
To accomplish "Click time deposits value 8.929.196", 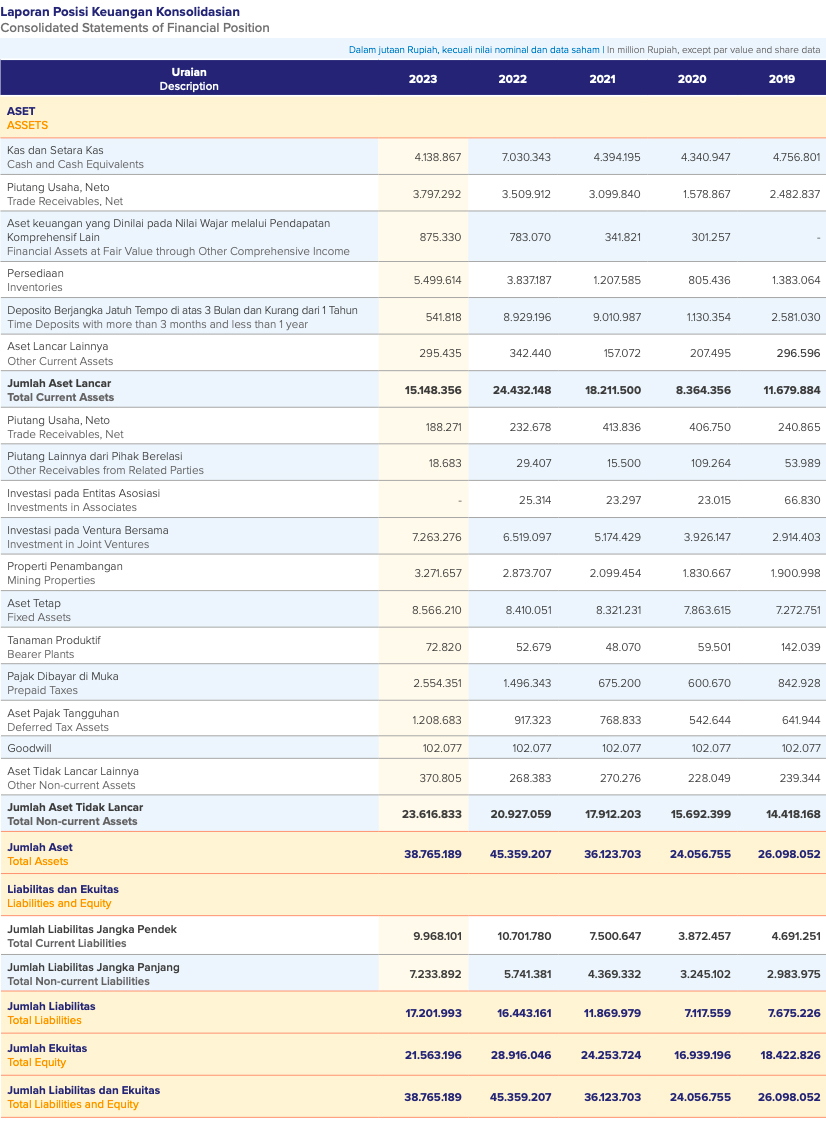I will (527, 317).
